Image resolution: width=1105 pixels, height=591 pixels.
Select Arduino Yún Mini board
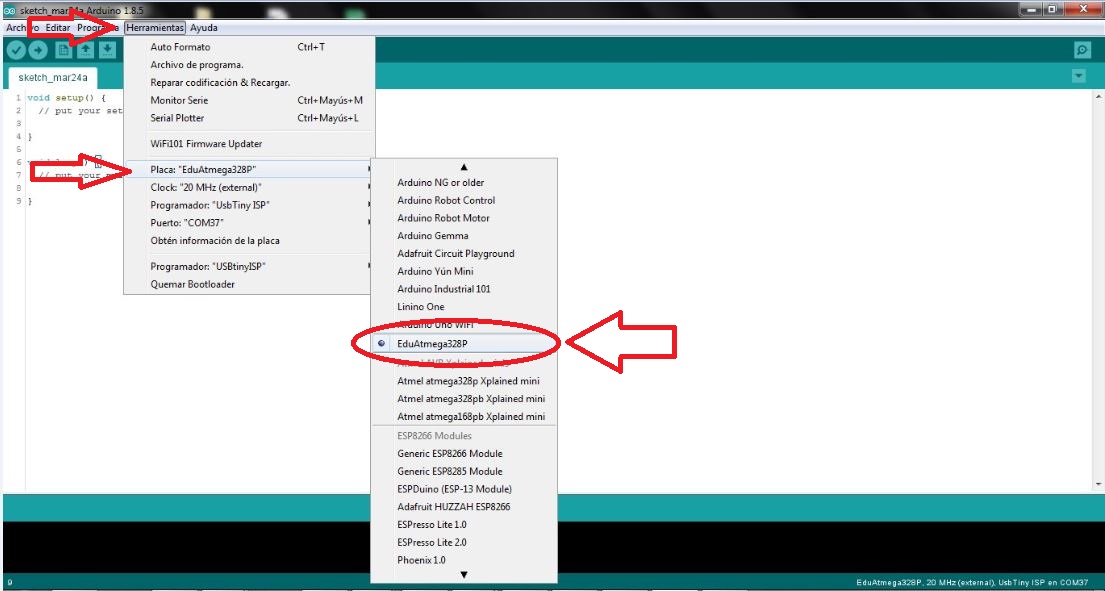point(464,271)
